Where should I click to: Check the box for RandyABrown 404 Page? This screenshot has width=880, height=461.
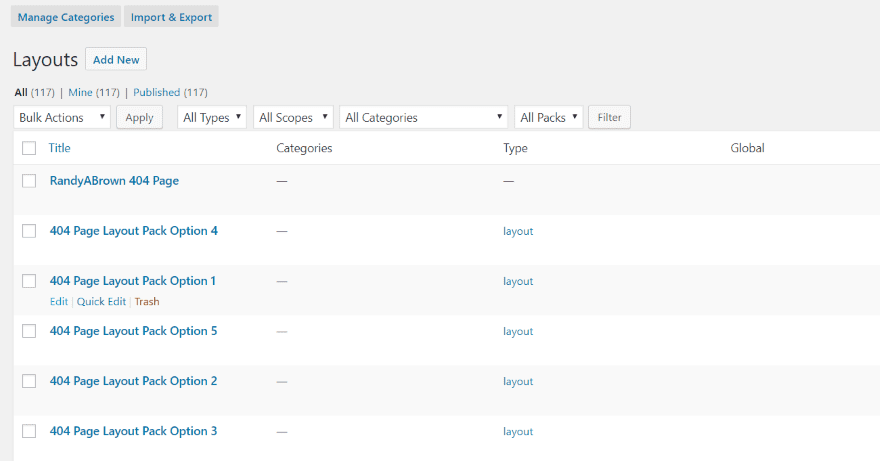coord(29,181)
